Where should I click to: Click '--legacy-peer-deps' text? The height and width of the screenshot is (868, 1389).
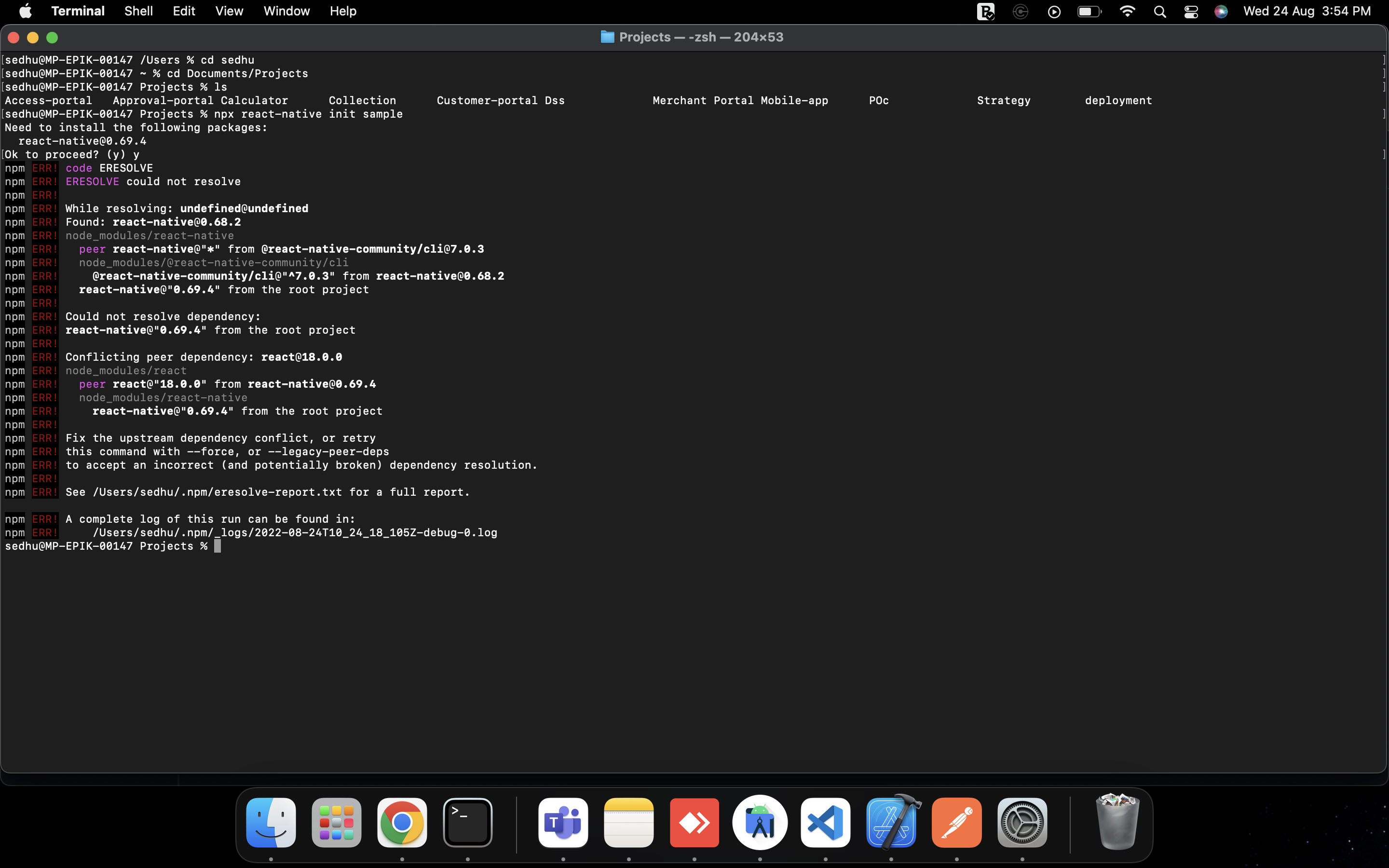[x=328, y=452]
